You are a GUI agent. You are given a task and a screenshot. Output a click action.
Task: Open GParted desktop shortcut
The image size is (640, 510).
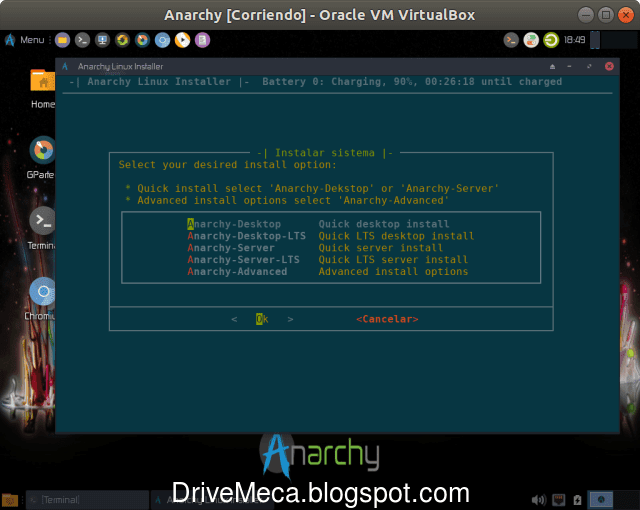41,157
